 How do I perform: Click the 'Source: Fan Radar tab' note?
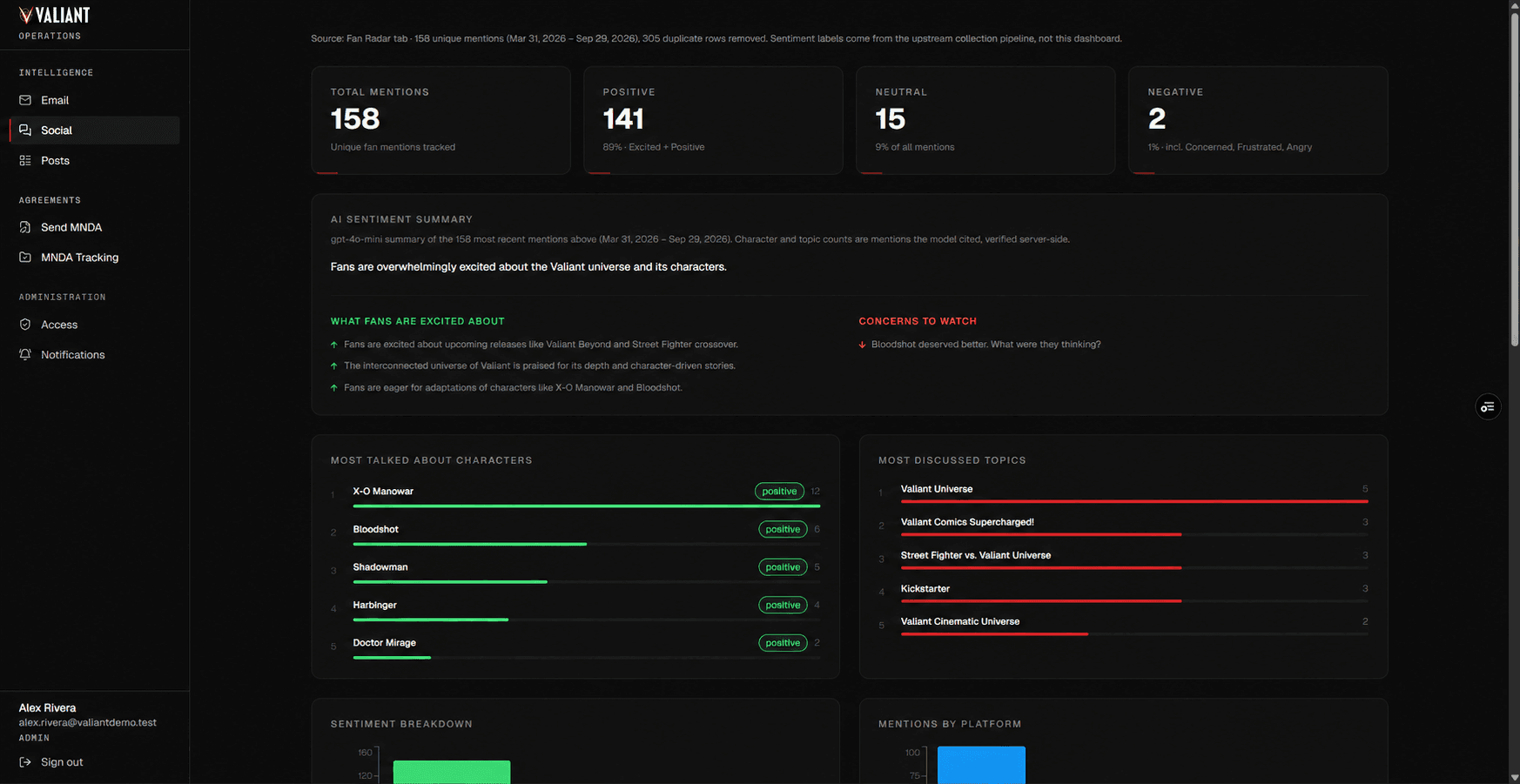tap(716, 38)
